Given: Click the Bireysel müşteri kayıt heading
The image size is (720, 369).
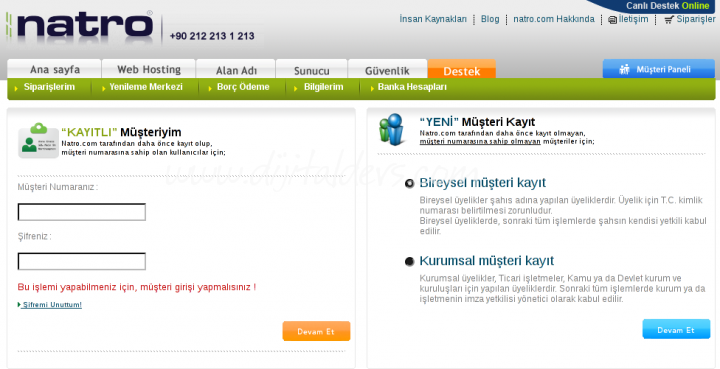Looking at the screenshot, I should pos(483,183).
